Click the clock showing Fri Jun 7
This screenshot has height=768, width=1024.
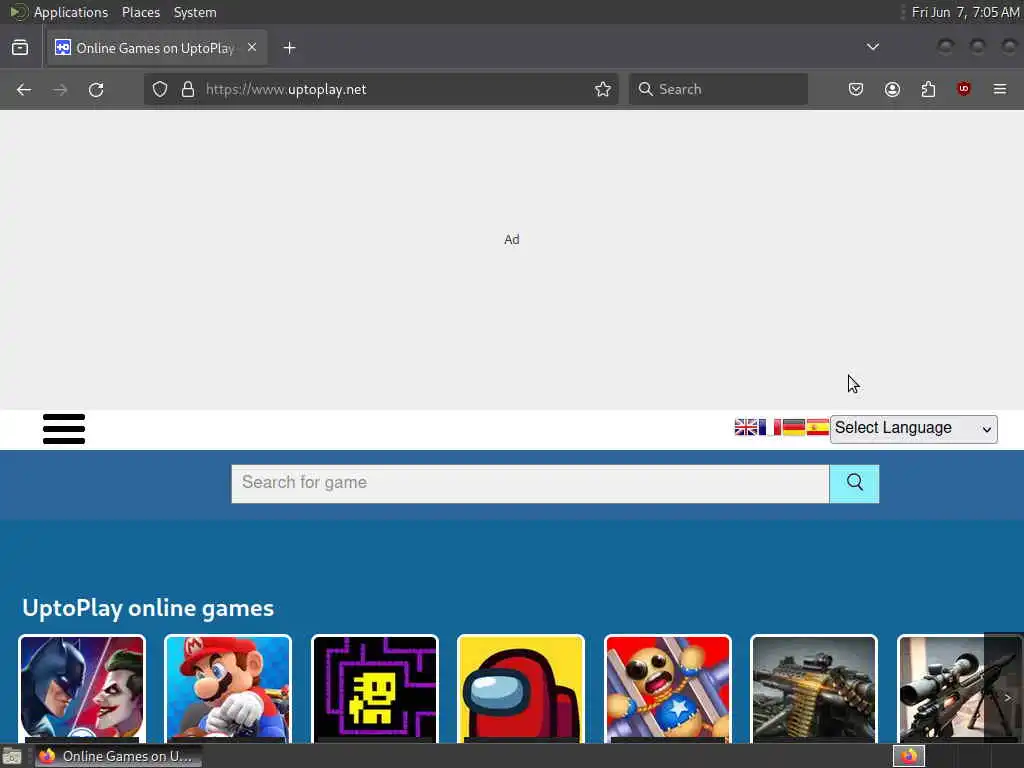[965, 12]
